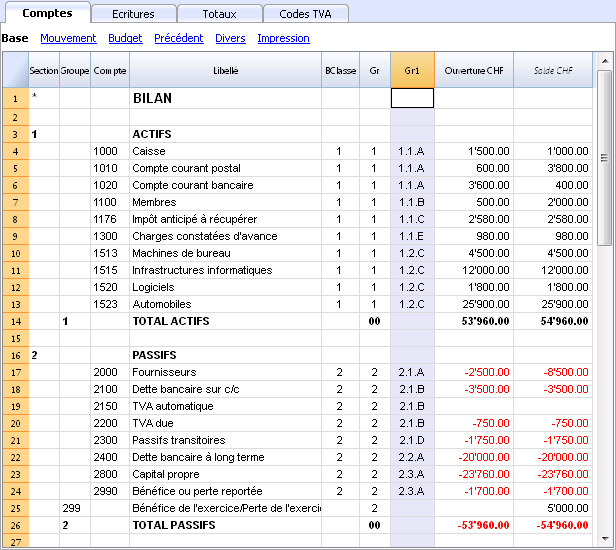Click the -54'960.00 total passifs solde
Screen dimensions: 616x550
[562, 525]
